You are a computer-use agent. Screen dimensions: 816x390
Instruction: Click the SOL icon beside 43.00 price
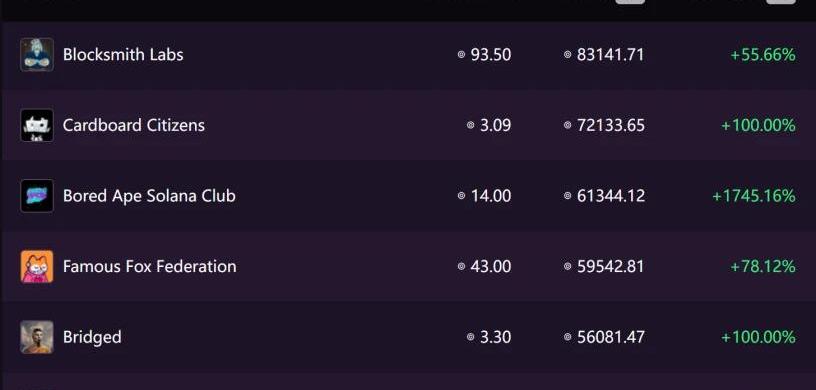coord(461,267)
